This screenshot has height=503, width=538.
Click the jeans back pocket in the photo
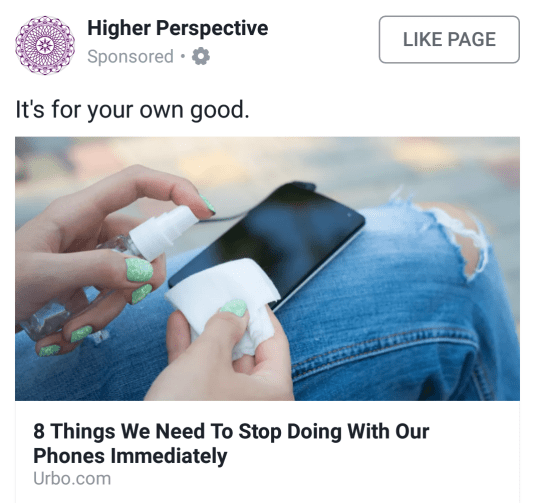pos(395,364)
